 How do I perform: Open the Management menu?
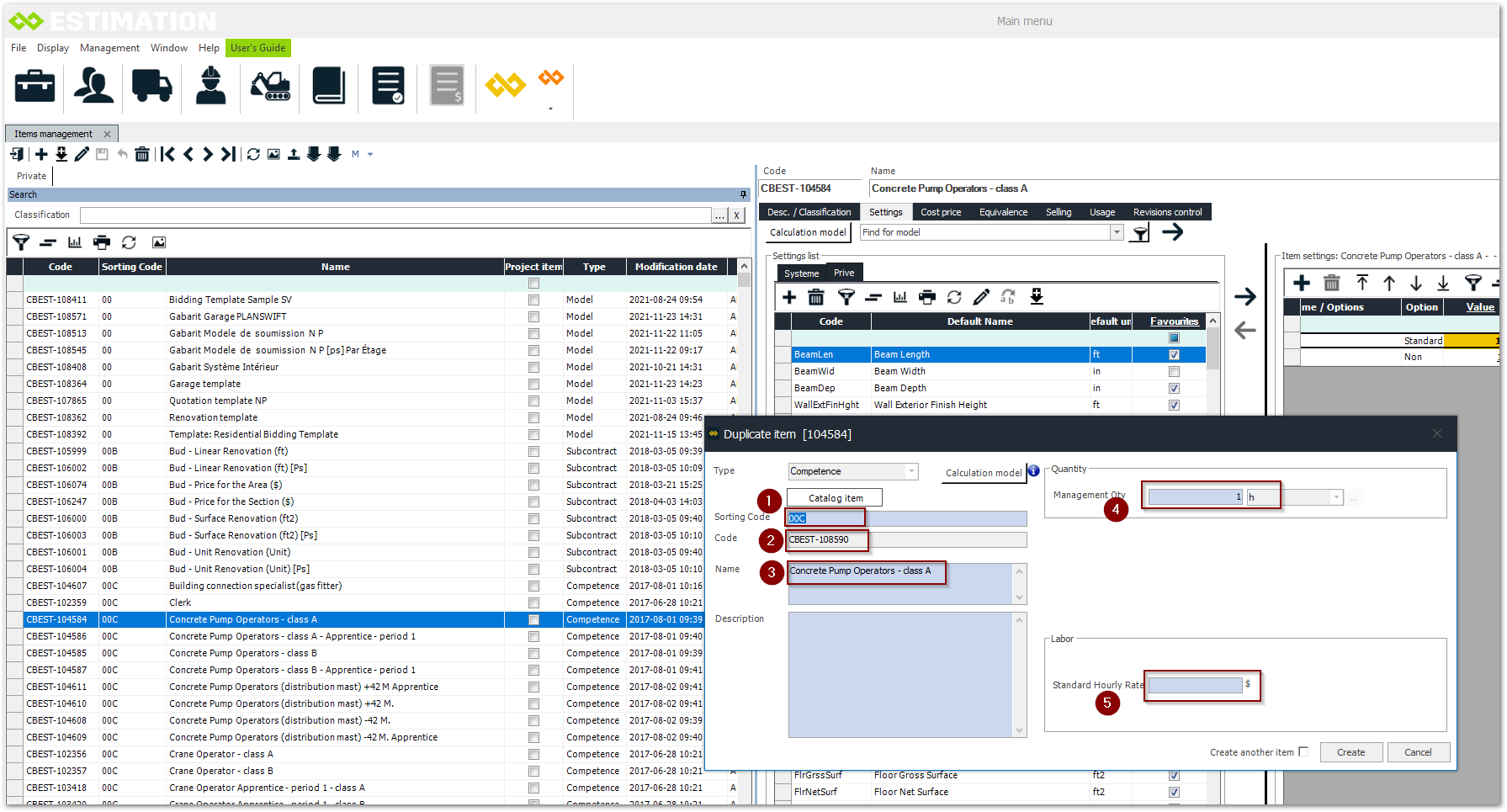(x=109, y=48)
